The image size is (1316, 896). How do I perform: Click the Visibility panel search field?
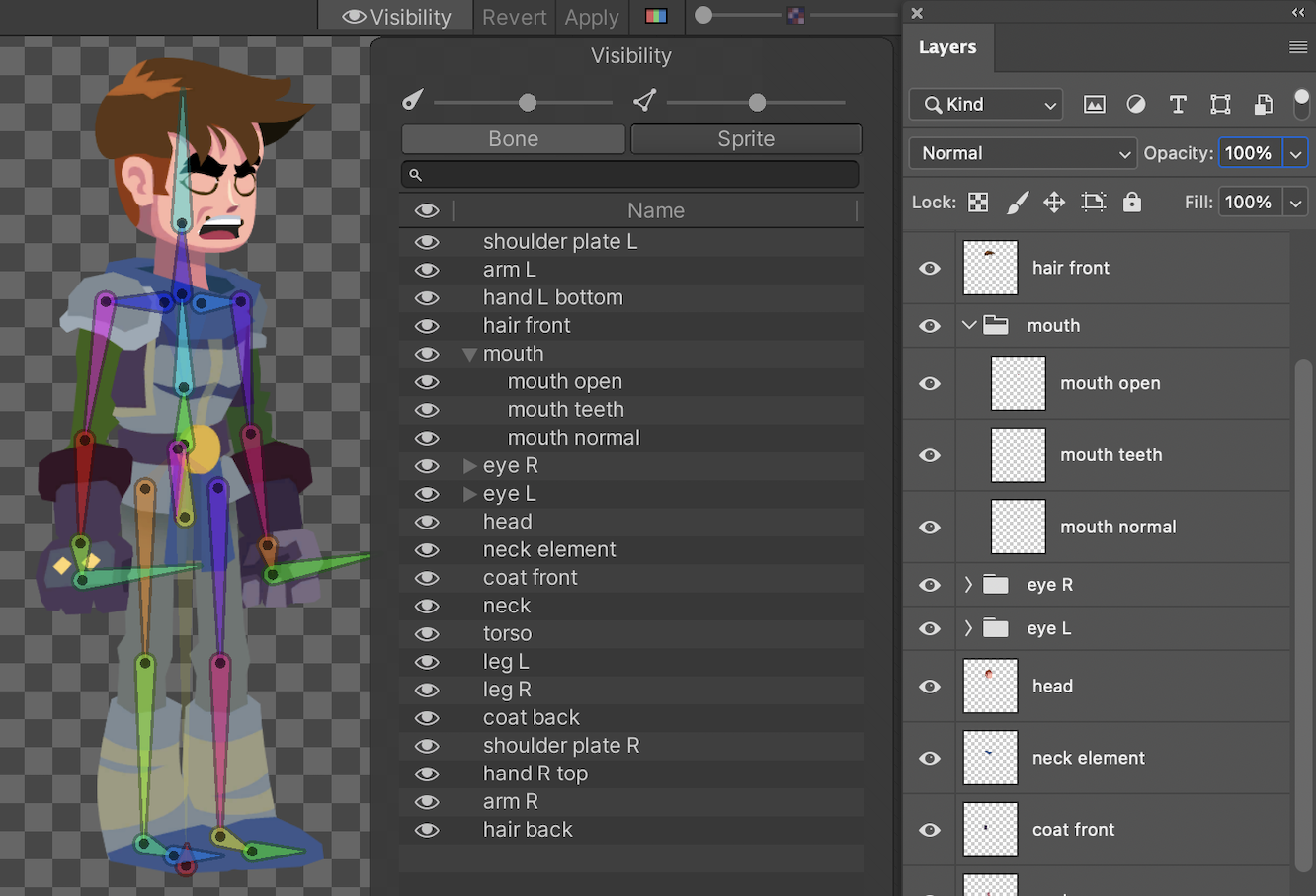pos(632,175)
